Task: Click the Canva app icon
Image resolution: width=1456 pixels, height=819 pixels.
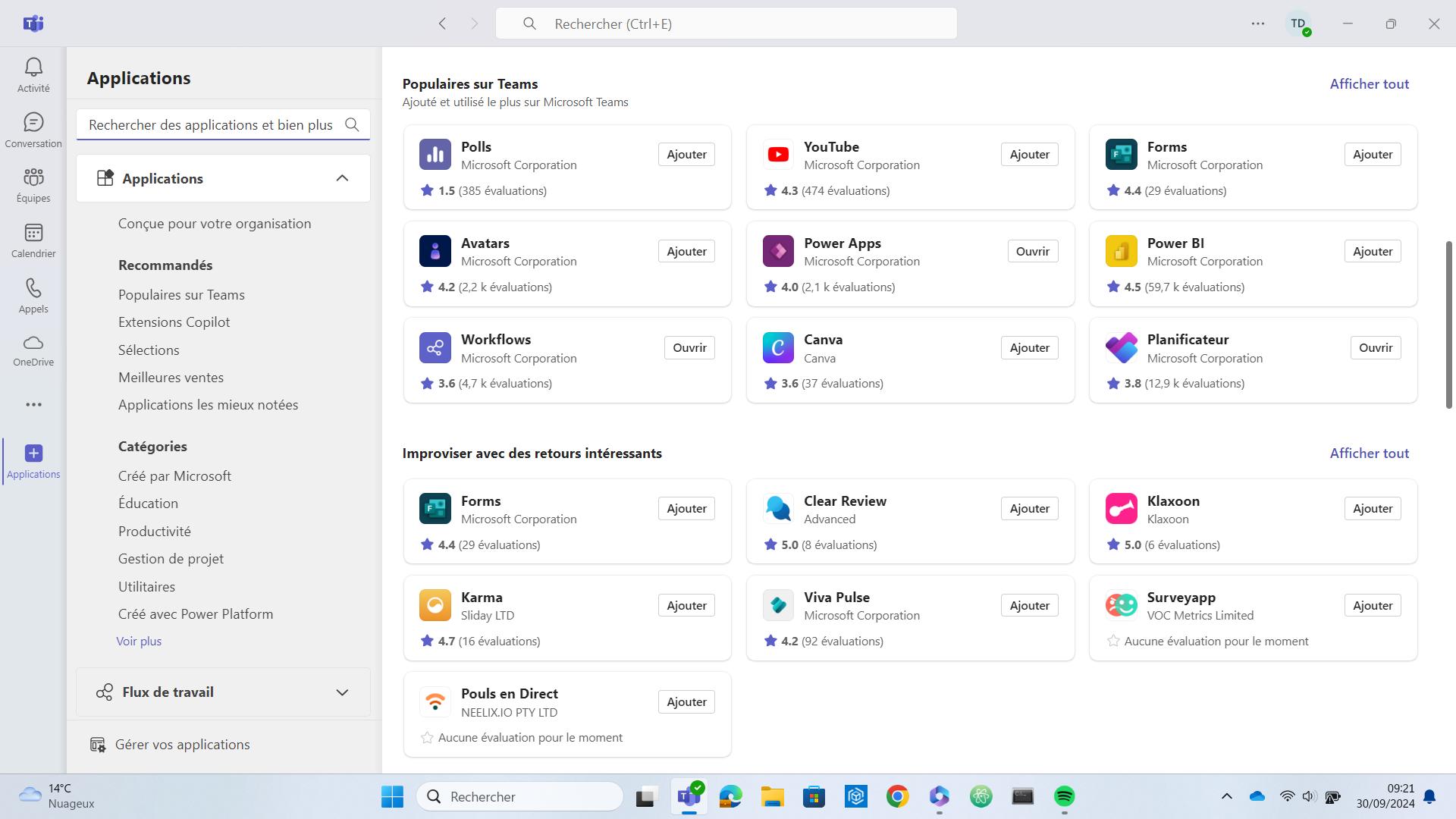Action: (x=778, y=347)
